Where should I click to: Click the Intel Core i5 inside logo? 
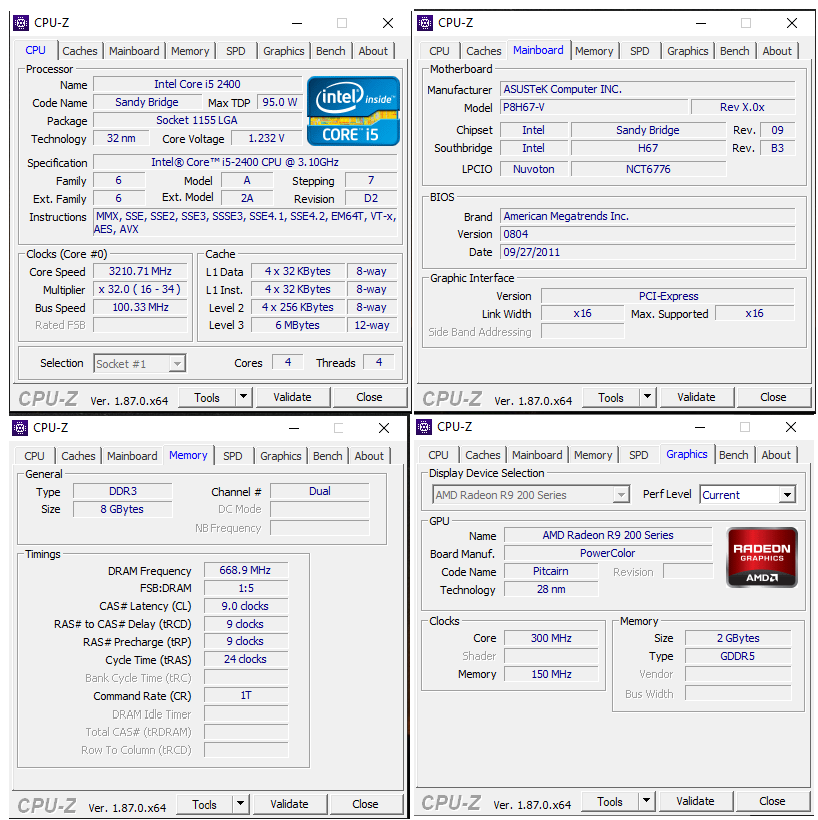[353, 110]
